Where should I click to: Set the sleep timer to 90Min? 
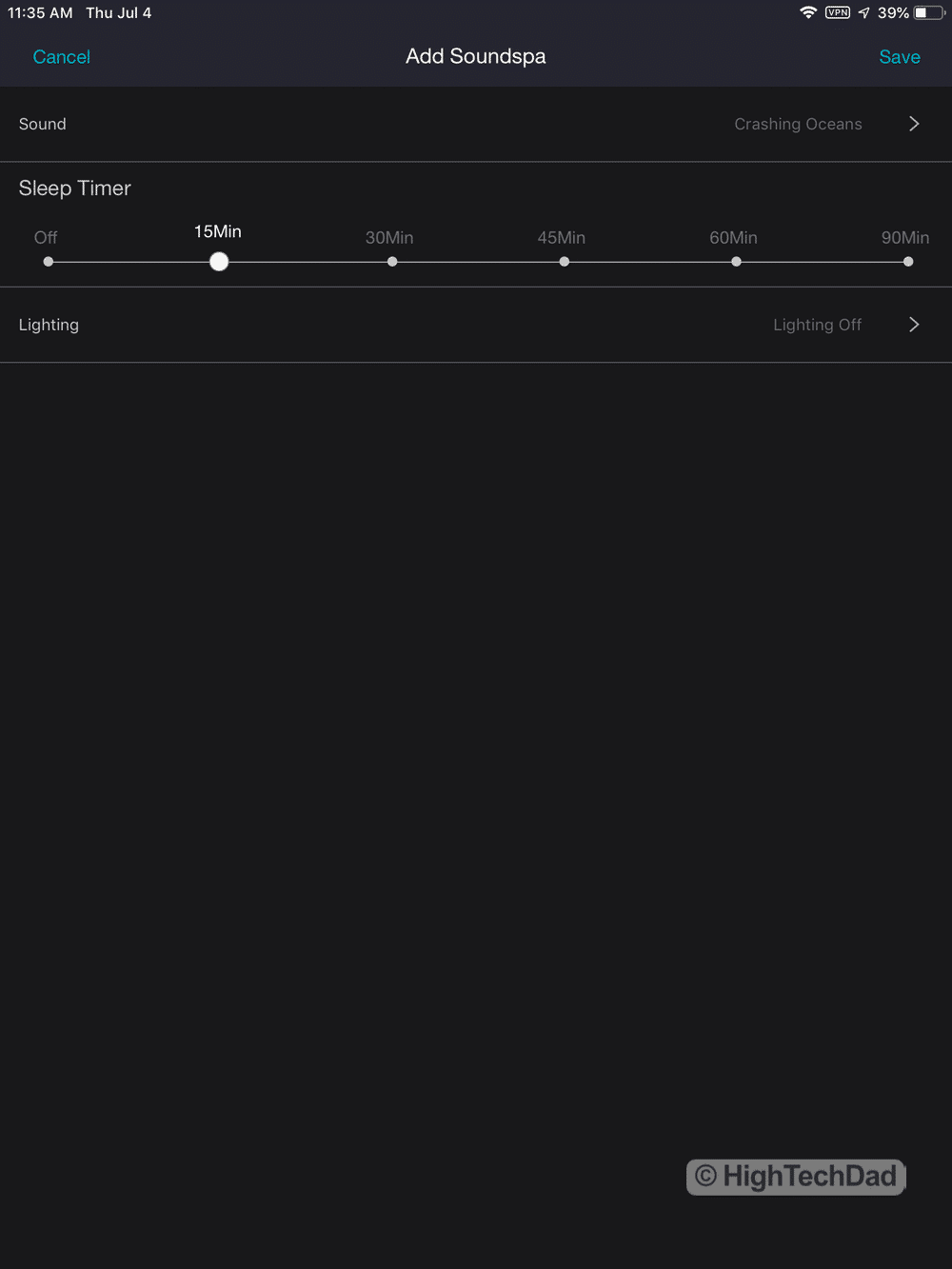[908, 262]
